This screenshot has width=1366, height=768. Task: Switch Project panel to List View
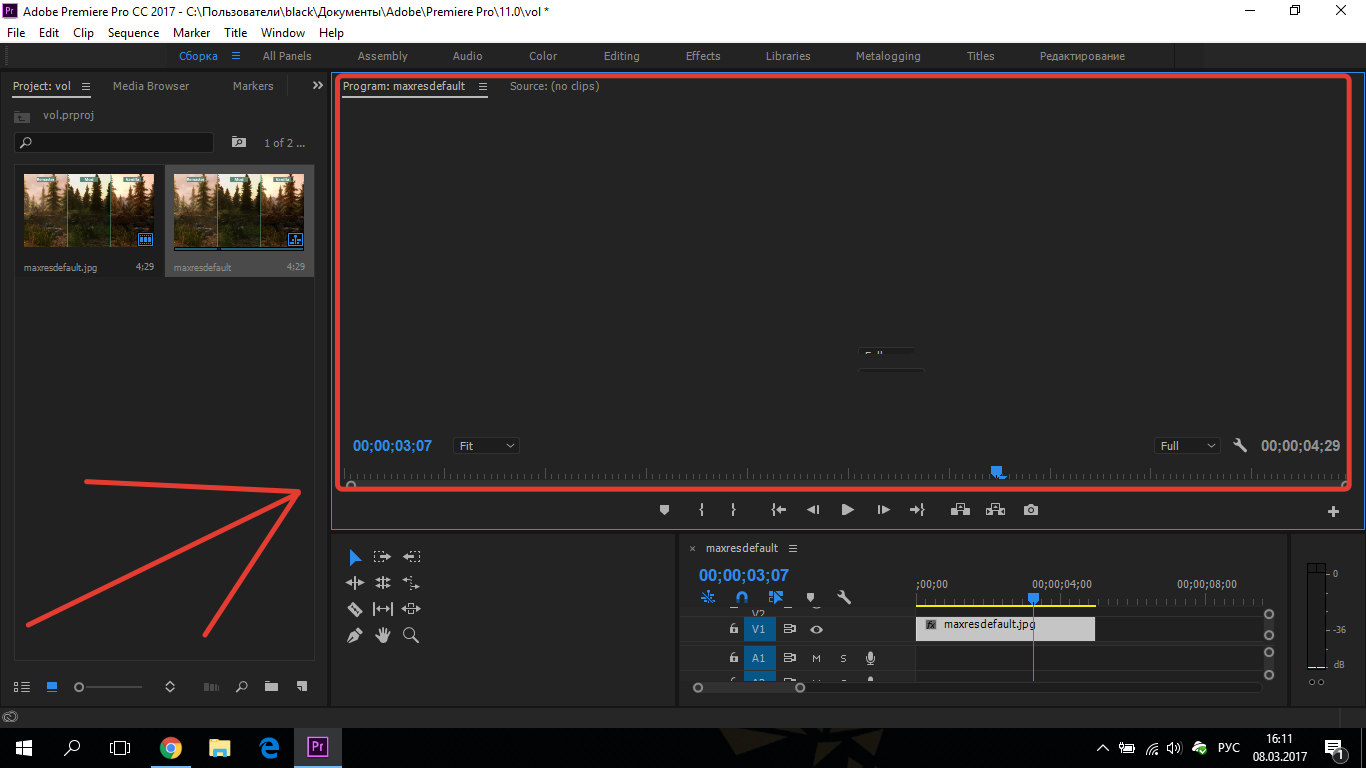tap(22, 687)
